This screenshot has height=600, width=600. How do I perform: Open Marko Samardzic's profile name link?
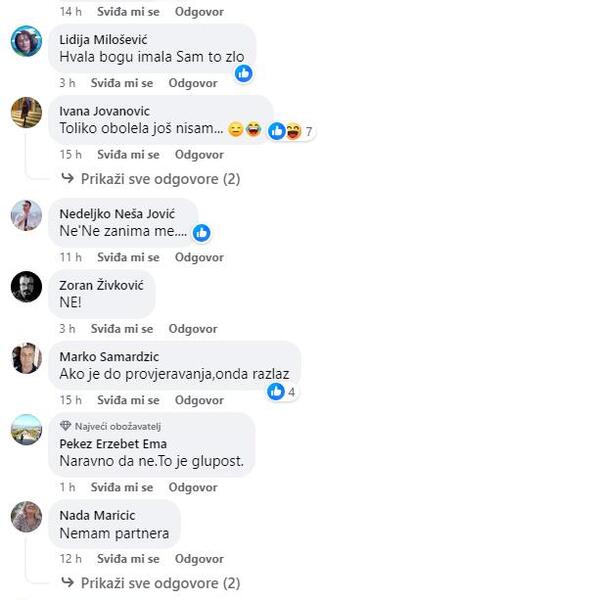pyautogui.click(x=109, y=357)
